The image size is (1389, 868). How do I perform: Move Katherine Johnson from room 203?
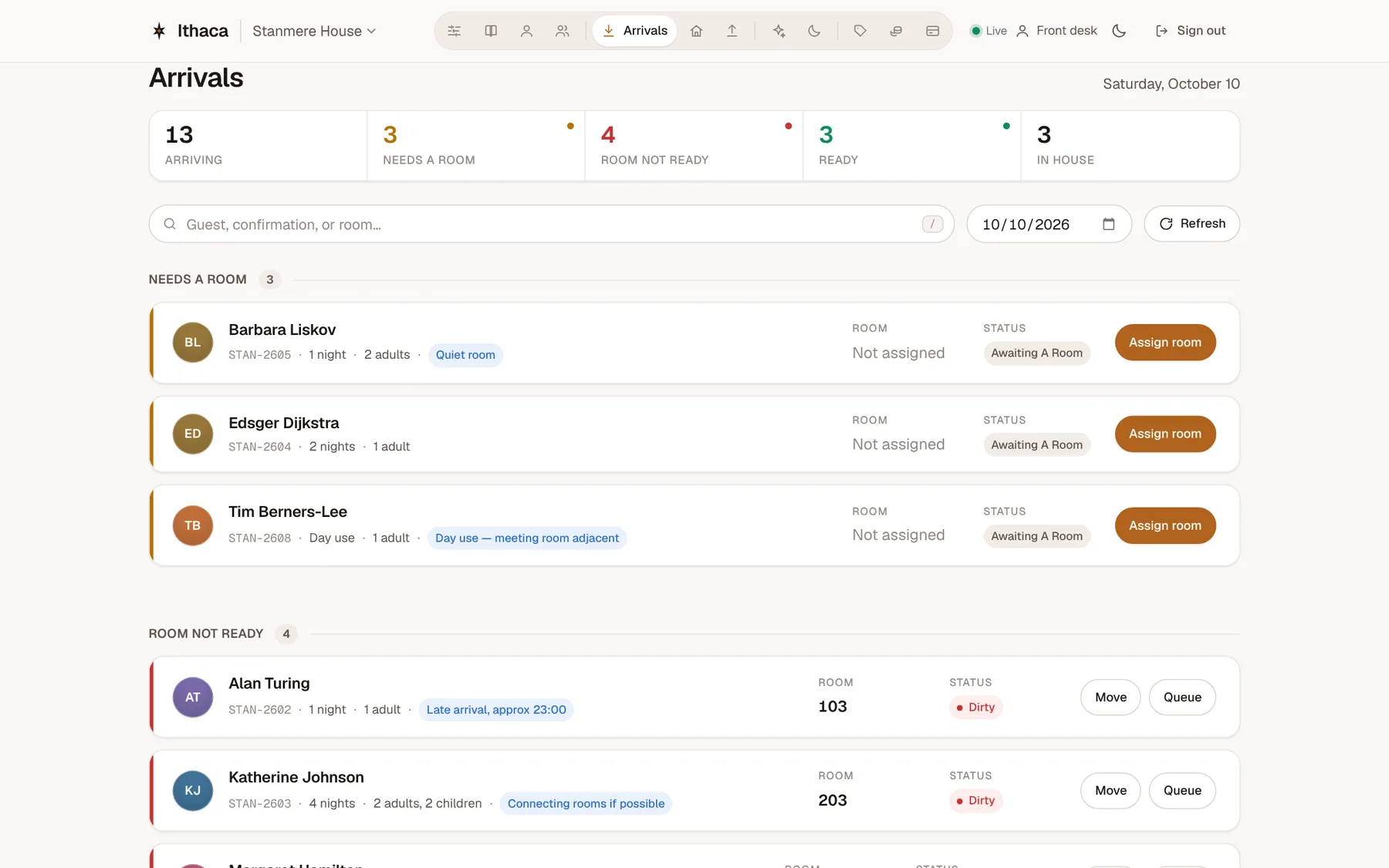tap(1110, 791)
